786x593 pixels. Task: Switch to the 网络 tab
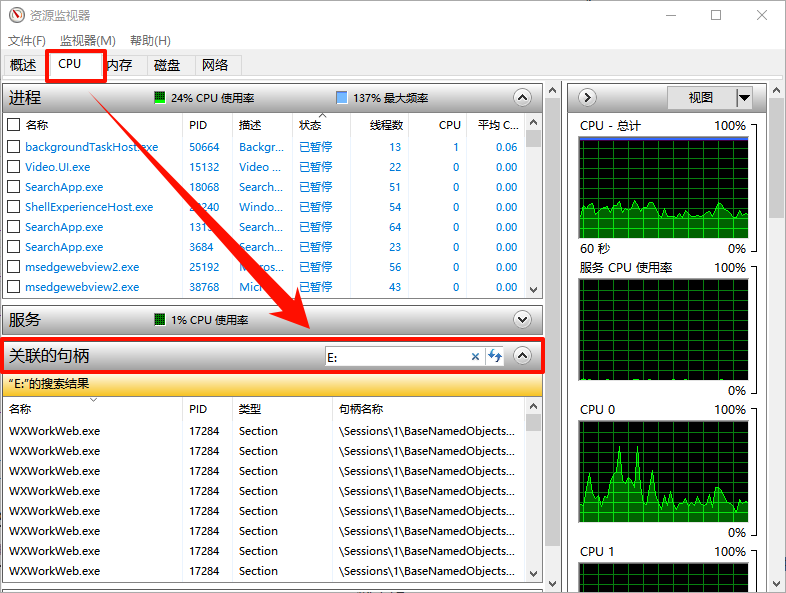[x=215, y=65]
